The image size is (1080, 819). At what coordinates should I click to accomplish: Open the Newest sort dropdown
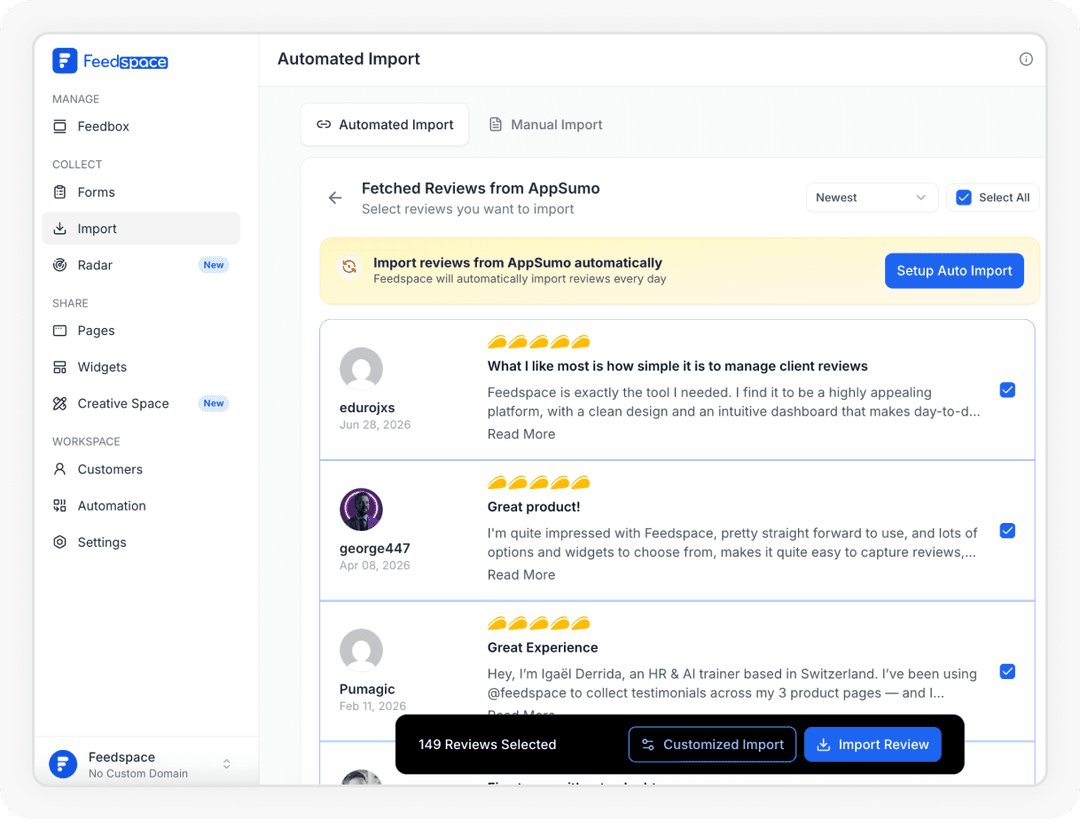872,198
